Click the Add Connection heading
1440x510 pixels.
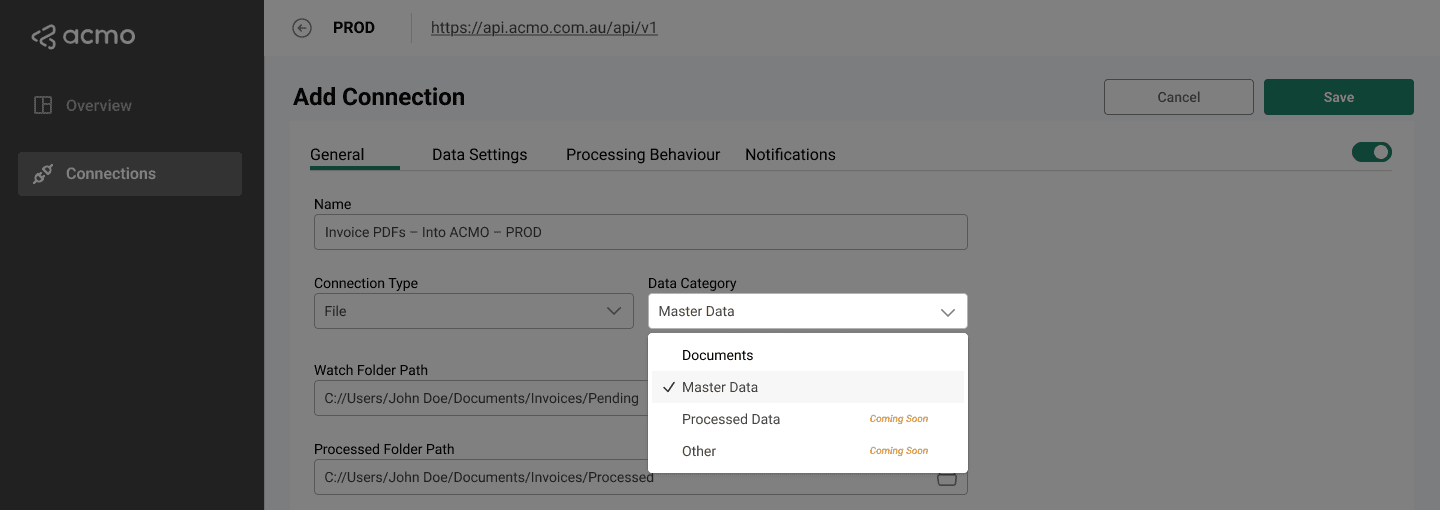(x=379, y=97)
